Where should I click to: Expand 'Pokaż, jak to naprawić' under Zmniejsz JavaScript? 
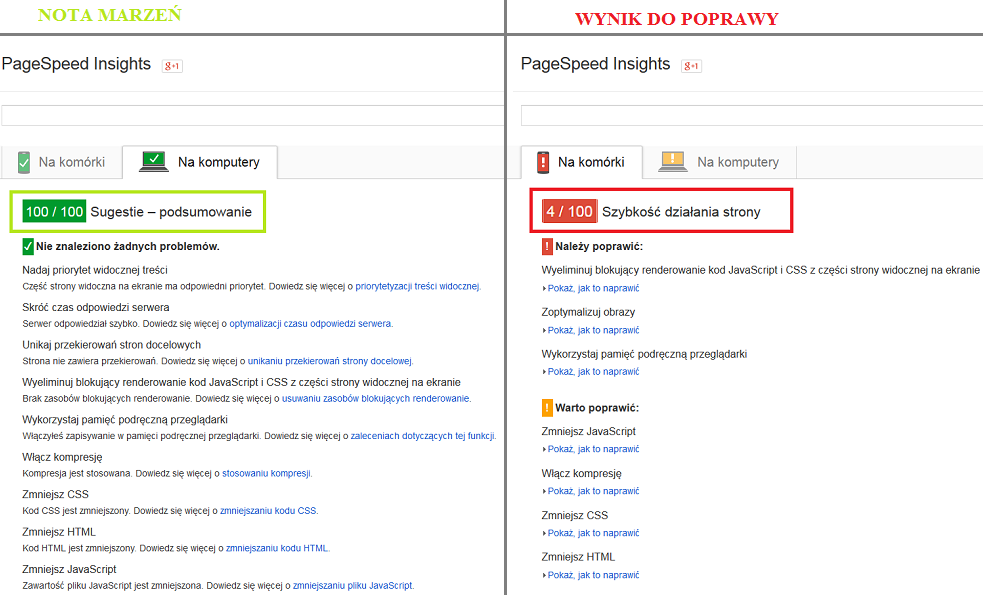coord(591,449)
